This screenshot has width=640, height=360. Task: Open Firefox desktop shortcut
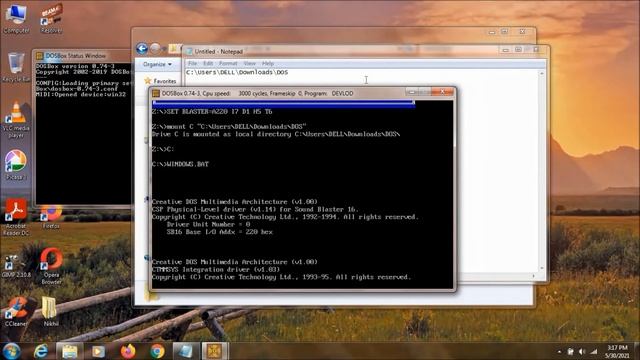(51, 217)
